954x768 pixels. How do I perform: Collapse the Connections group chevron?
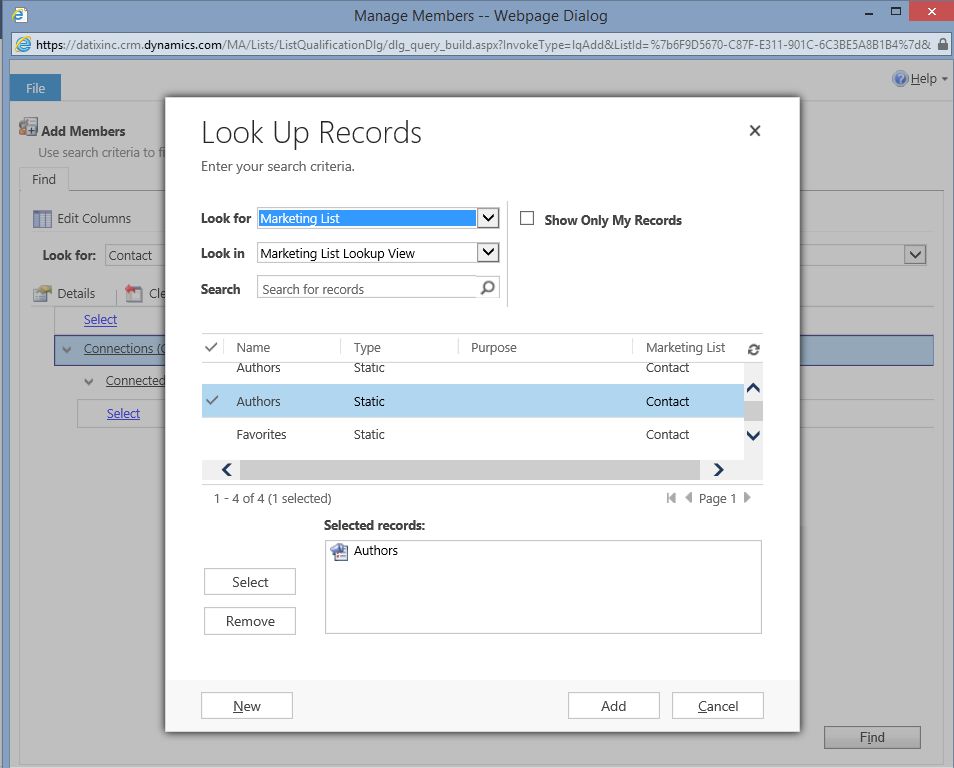tap(67, 349)
